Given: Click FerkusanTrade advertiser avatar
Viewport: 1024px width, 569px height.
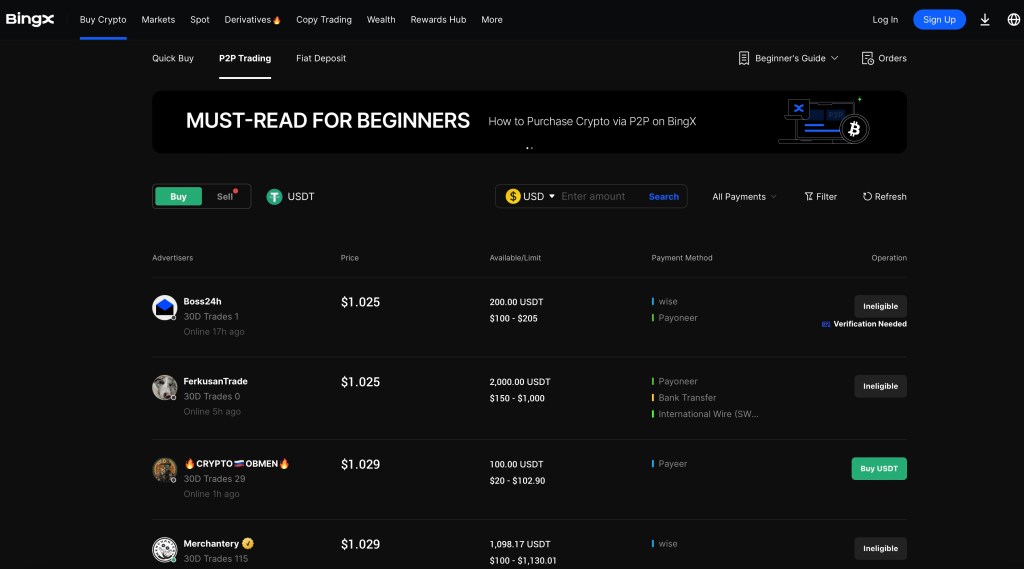Looking at the screenshot, I should tap(165, 387).
